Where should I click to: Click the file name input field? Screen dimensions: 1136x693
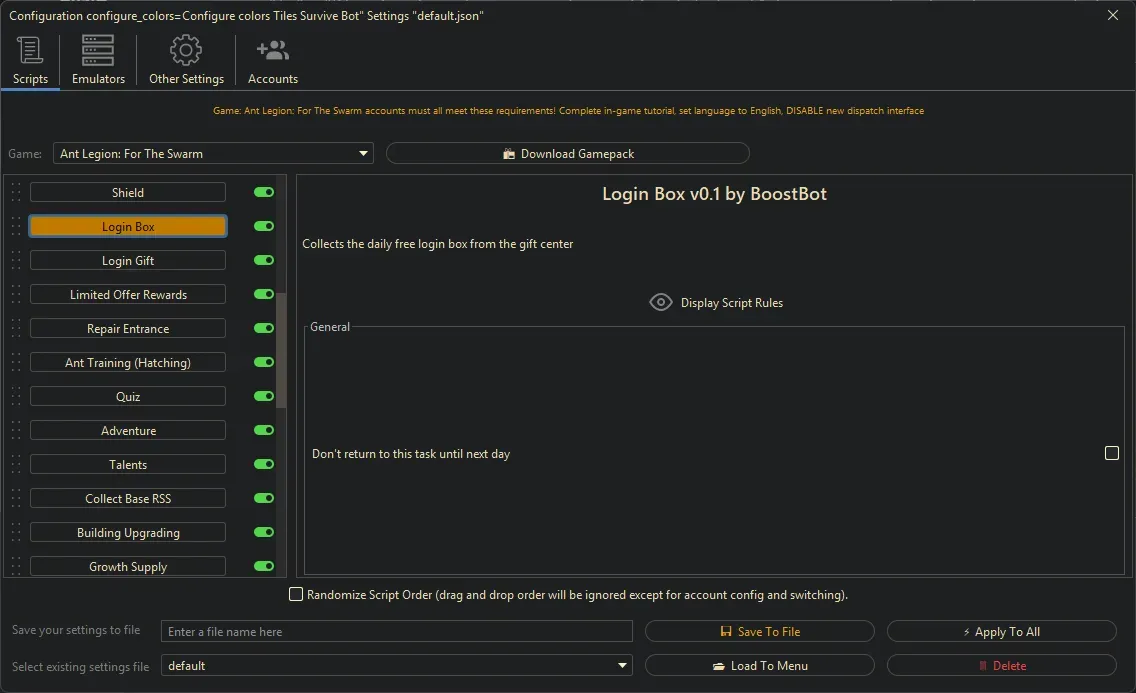click(396, 631)
